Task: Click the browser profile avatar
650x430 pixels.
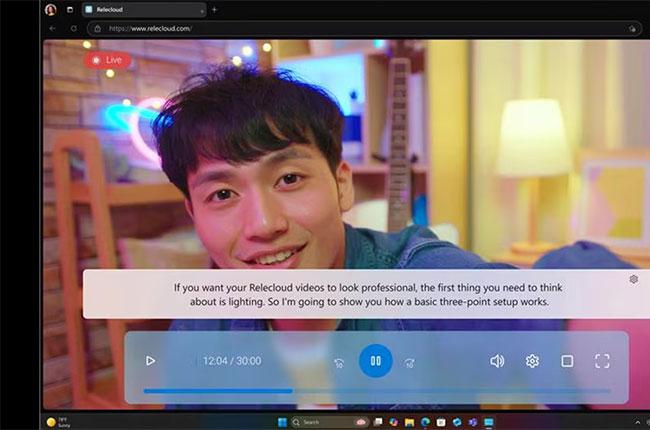Action: (x=51, y=10)
